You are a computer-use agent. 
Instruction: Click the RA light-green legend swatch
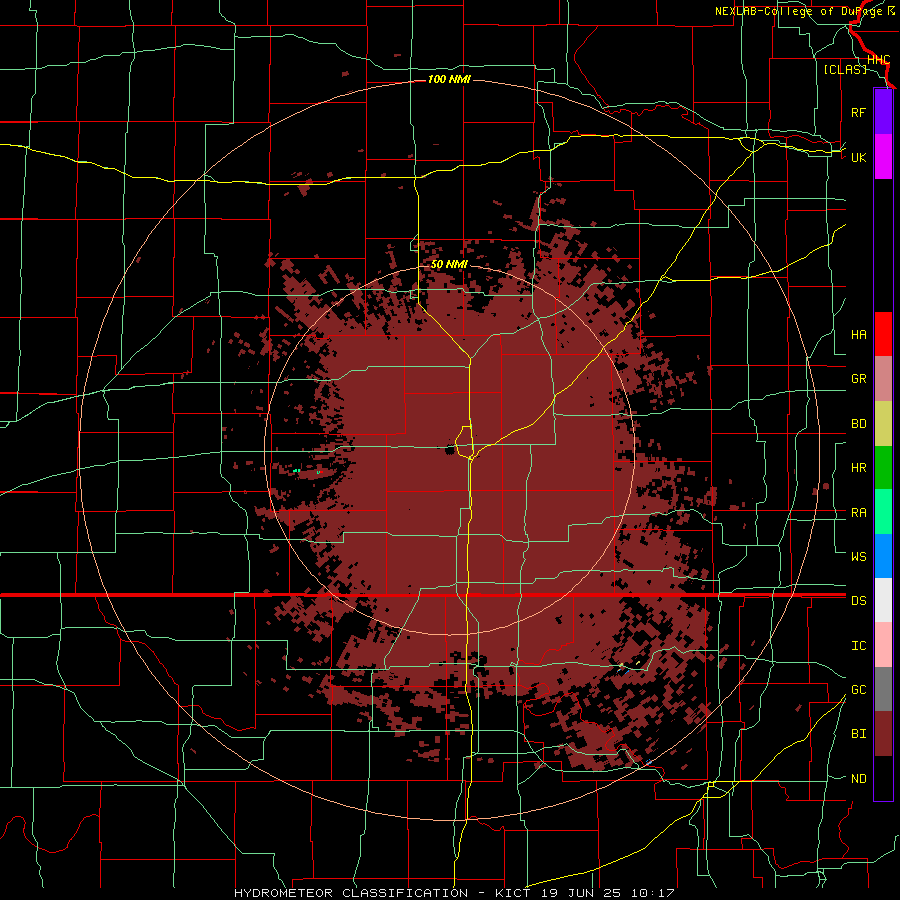(x=883, y=512)
